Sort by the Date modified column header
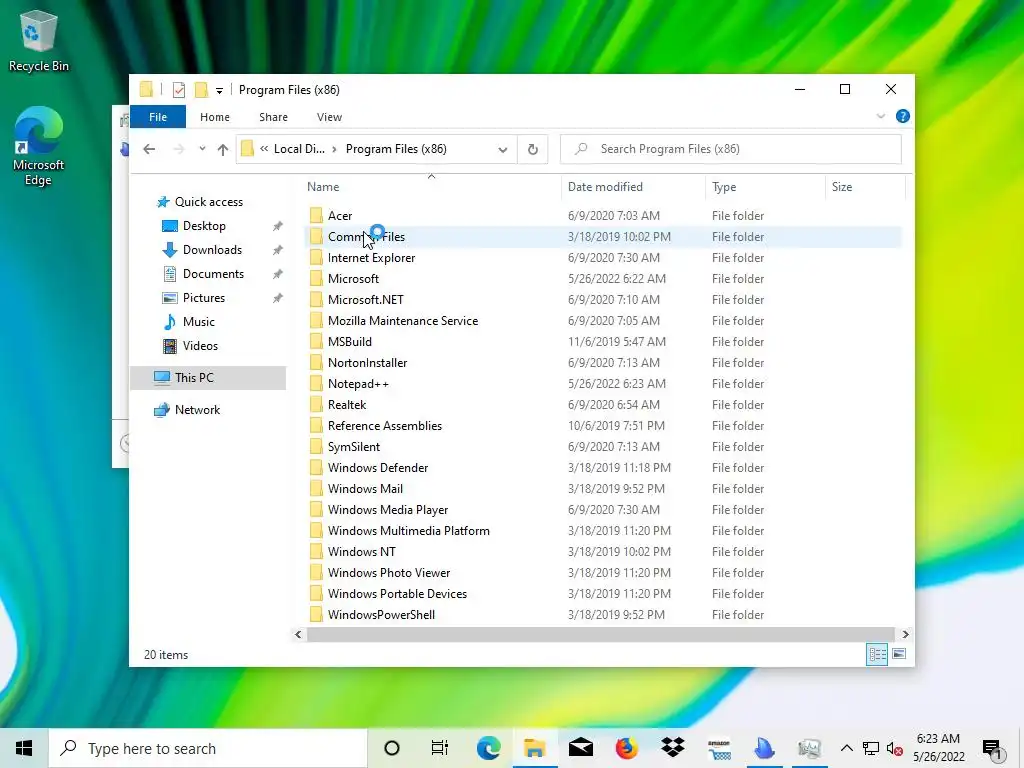The height and width of the screenshot is (768, 1024). (x=605, y=187)
